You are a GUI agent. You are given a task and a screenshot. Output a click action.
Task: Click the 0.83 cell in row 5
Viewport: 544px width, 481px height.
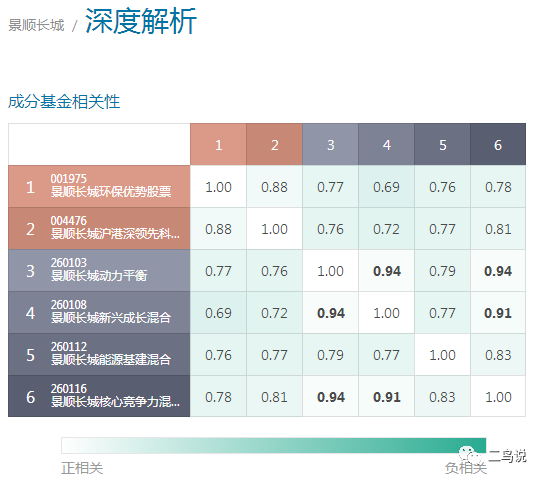point(498,355)
